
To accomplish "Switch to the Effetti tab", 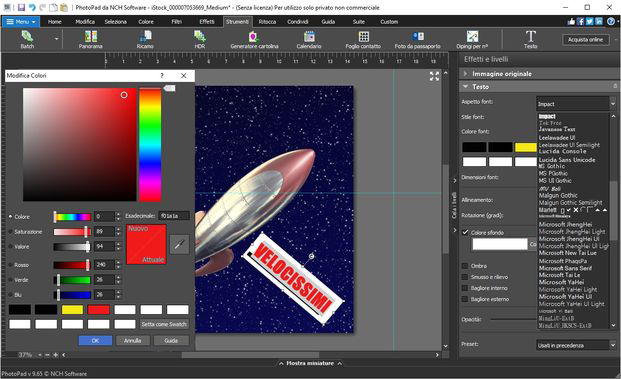I will click(207, 22).
